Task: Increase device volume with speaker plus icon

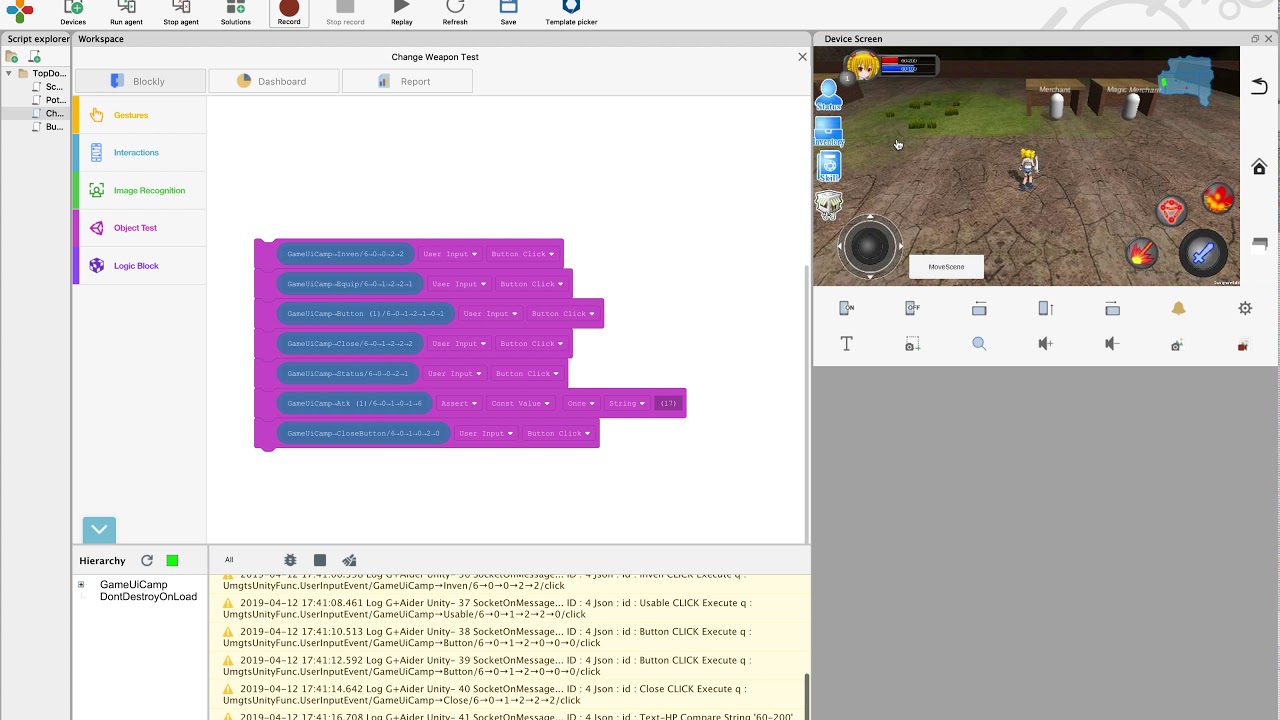Action: (1045, 344)
